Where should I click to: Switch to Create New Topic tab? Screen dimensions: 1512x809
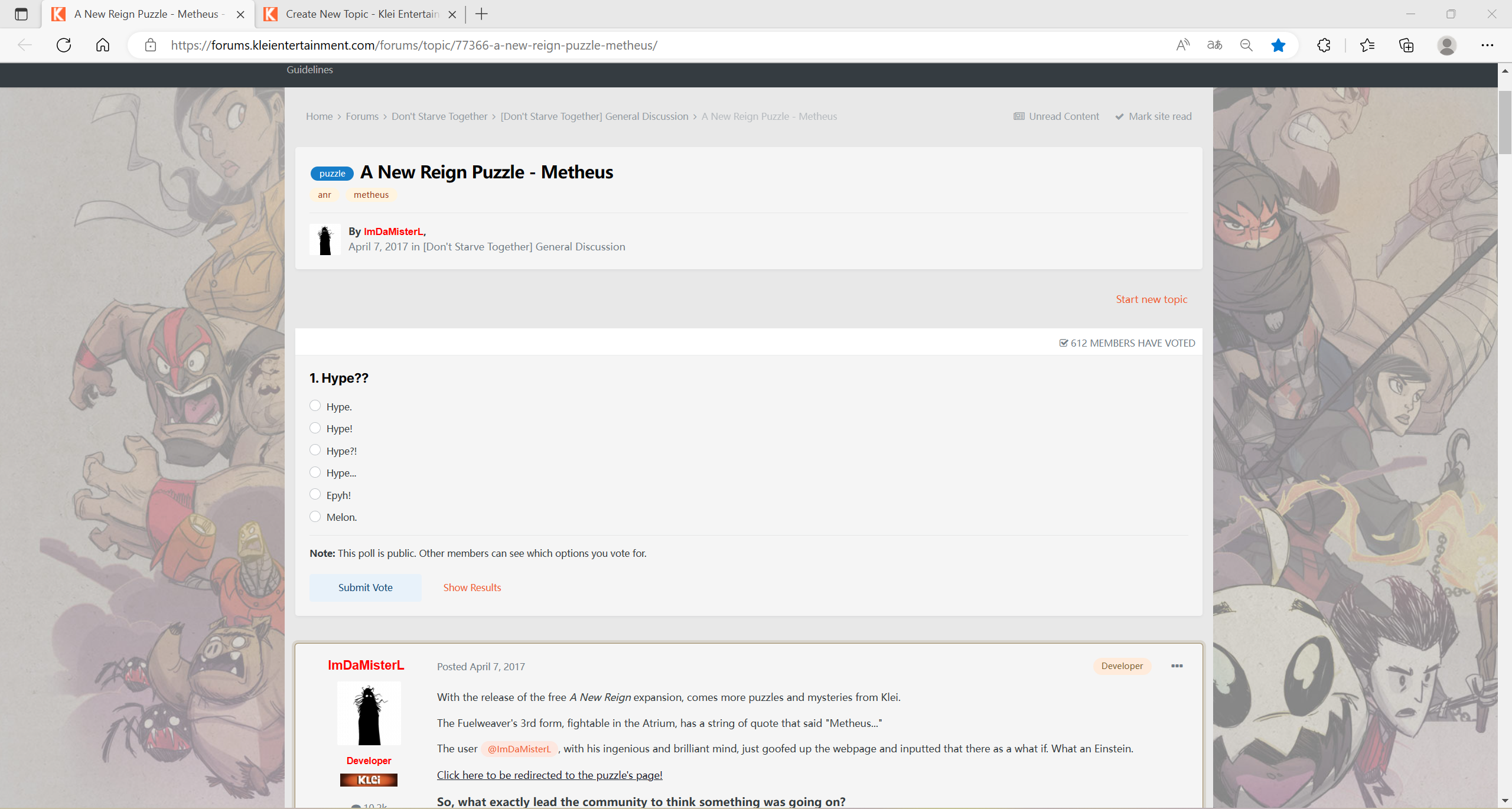(x=360, y=14)
